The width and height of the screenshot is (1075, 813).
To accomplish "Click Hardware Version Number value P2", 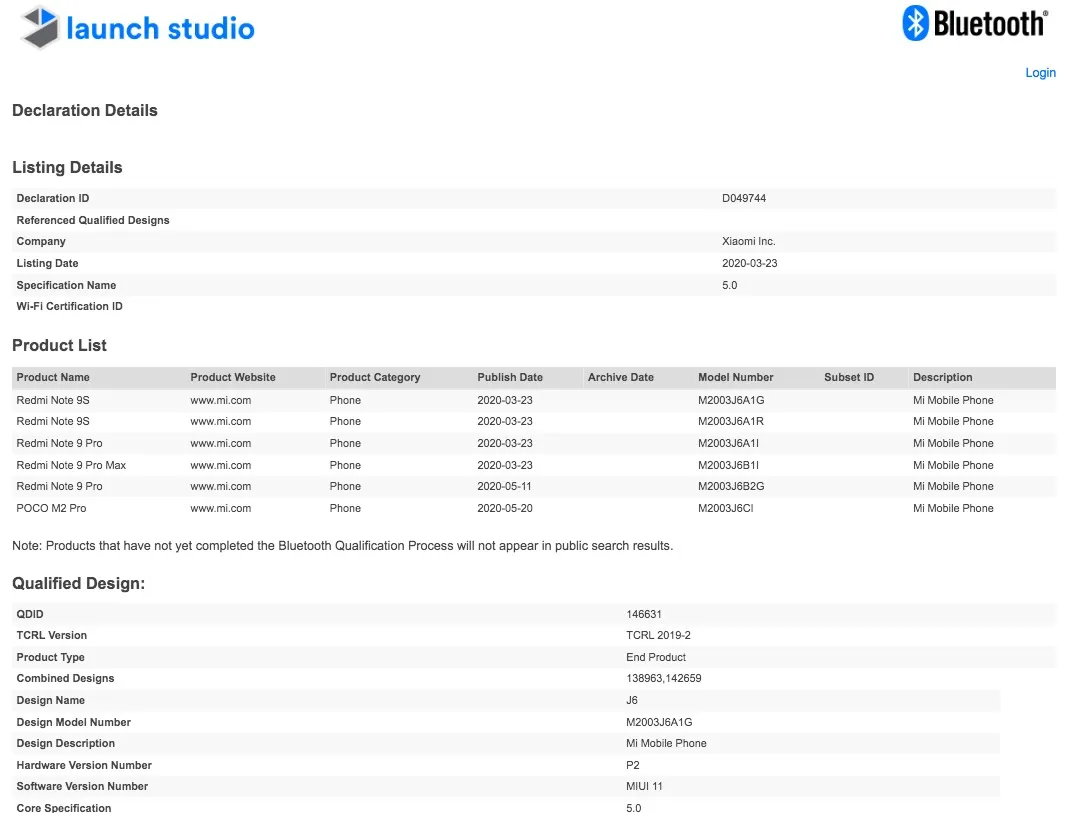I will pos(633,765).
